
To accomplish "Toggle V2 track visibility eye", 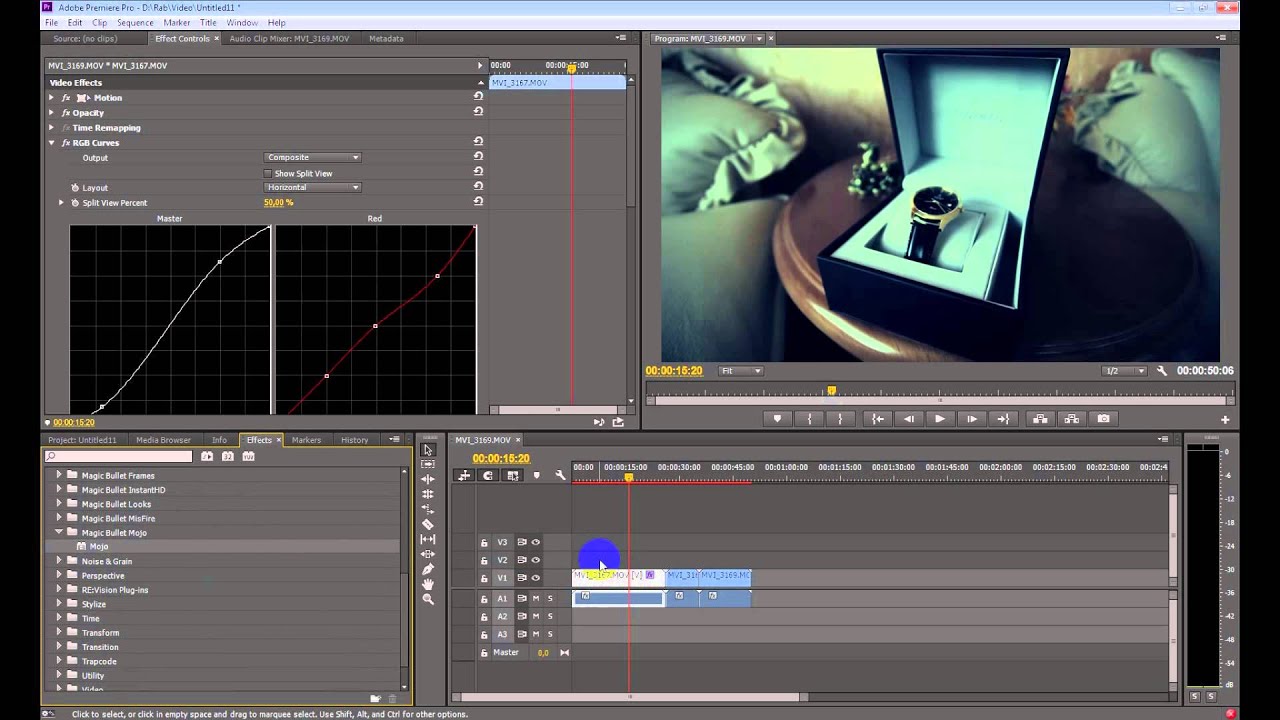I will click(535, 560).
